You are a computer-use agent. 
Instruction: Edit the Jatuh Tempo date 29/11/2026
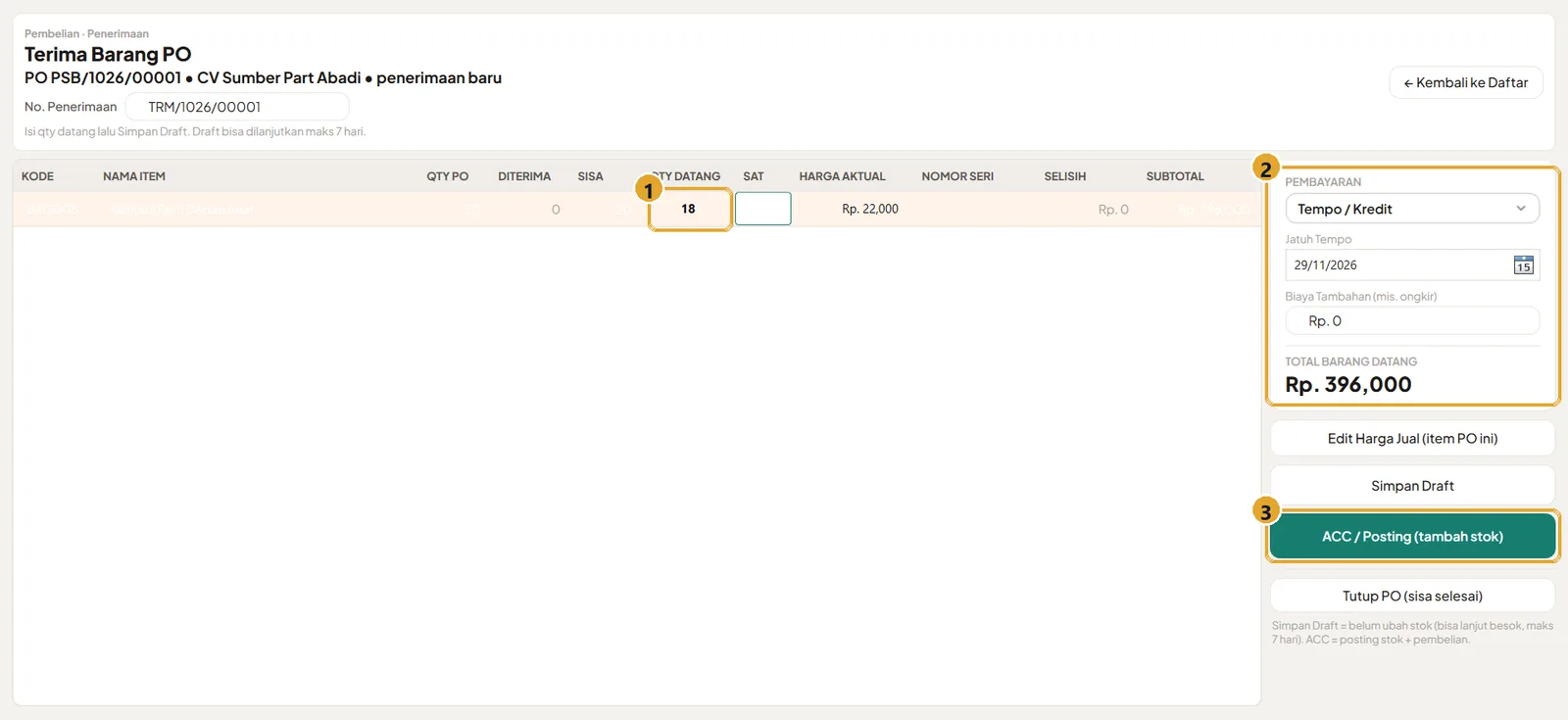coord(1412,265)
